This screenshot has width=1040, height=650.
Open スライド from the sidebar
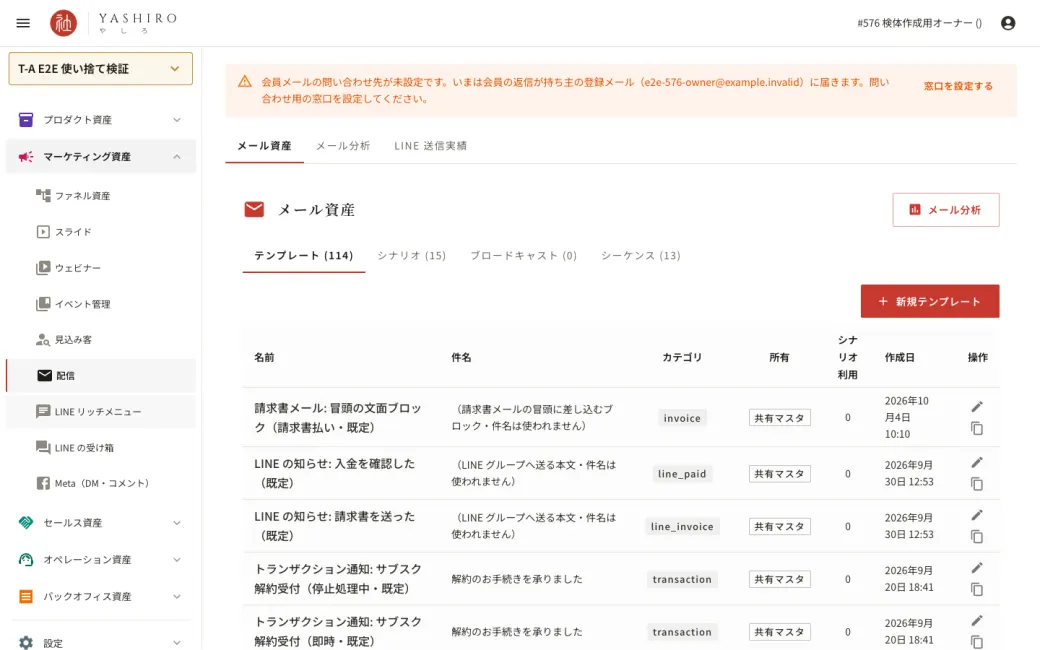click(x=101, y=231)
